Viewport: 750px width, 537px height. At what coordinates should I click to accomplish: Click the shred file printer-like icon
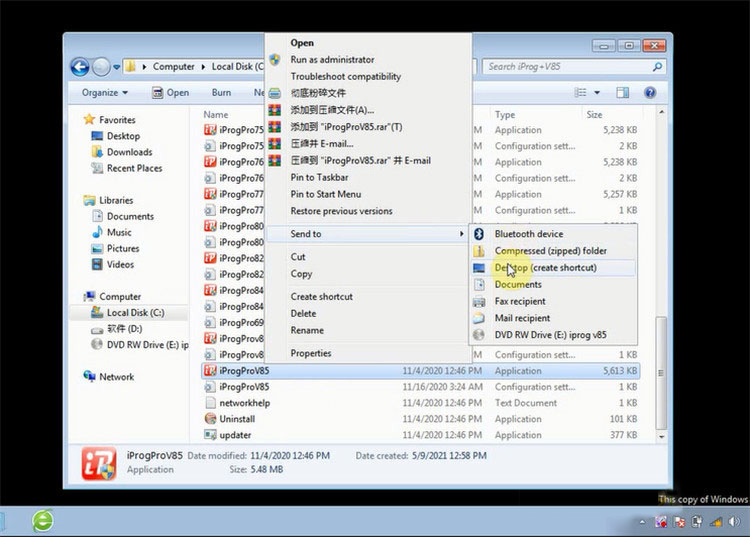click(275, 93)
